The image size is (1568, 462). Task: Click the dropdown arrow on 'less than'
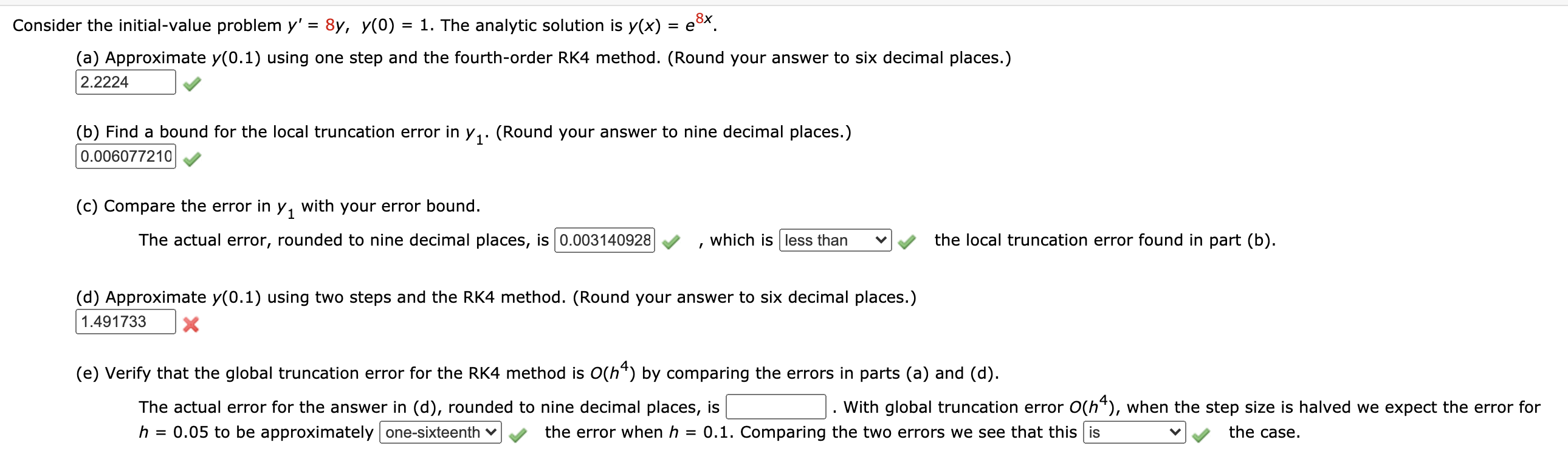coord(881,241)
